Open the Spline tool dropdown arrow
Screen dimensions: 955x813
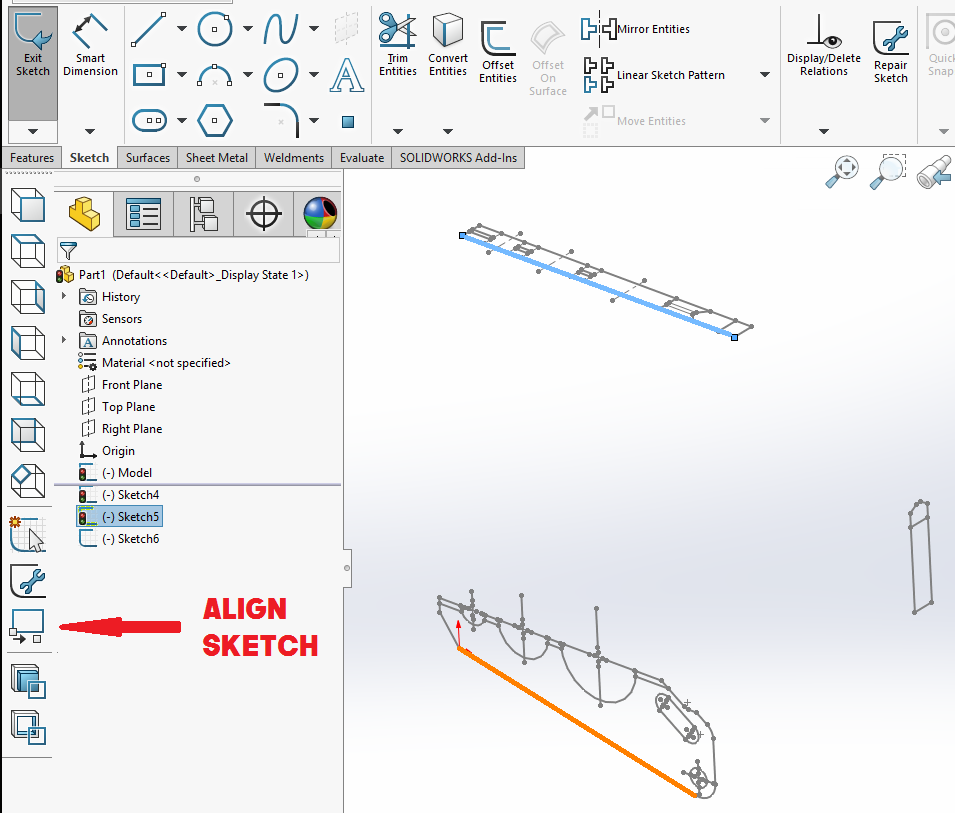pyautogui.click(x=314, y=29)
